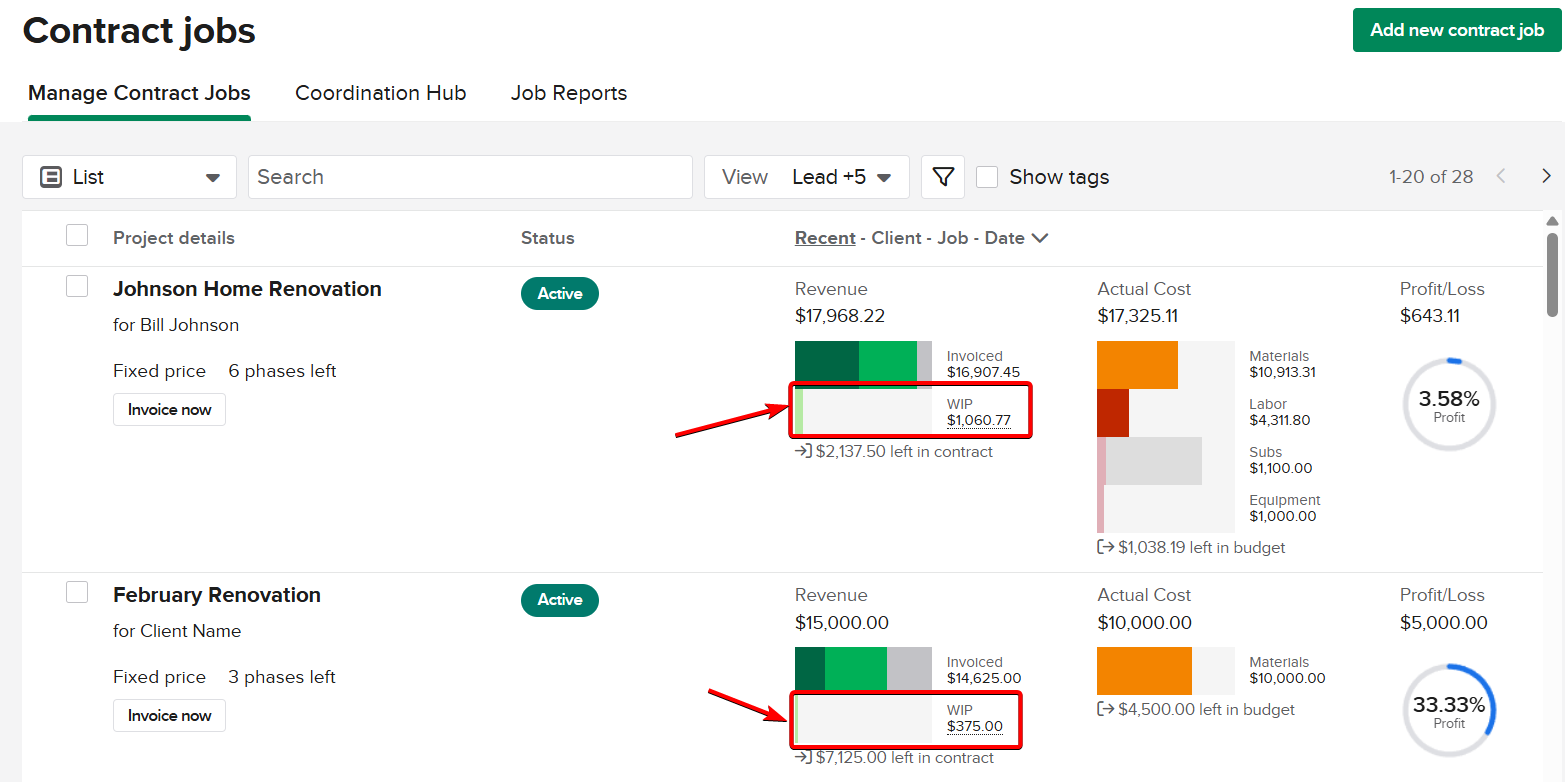Enable the Show tags checkbox
Screen dimensions: 1565x782
987,177
